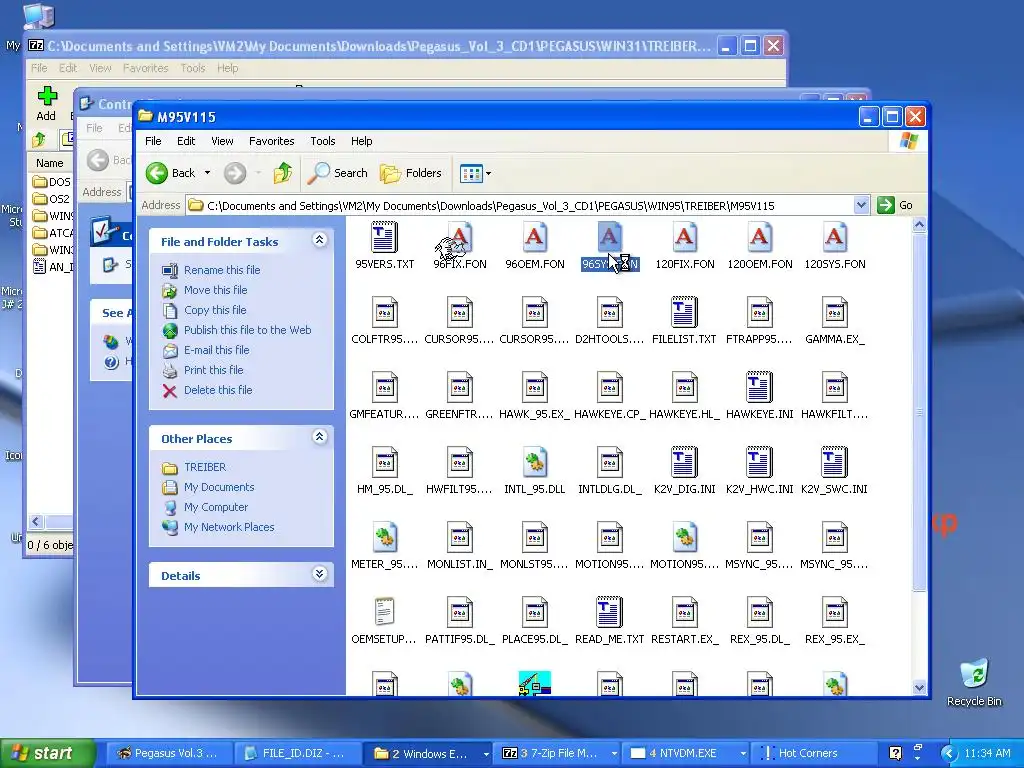The height and width of the screenshot is (768, 1024).
Task: Open the Views dropdown button
Action: 475,173
